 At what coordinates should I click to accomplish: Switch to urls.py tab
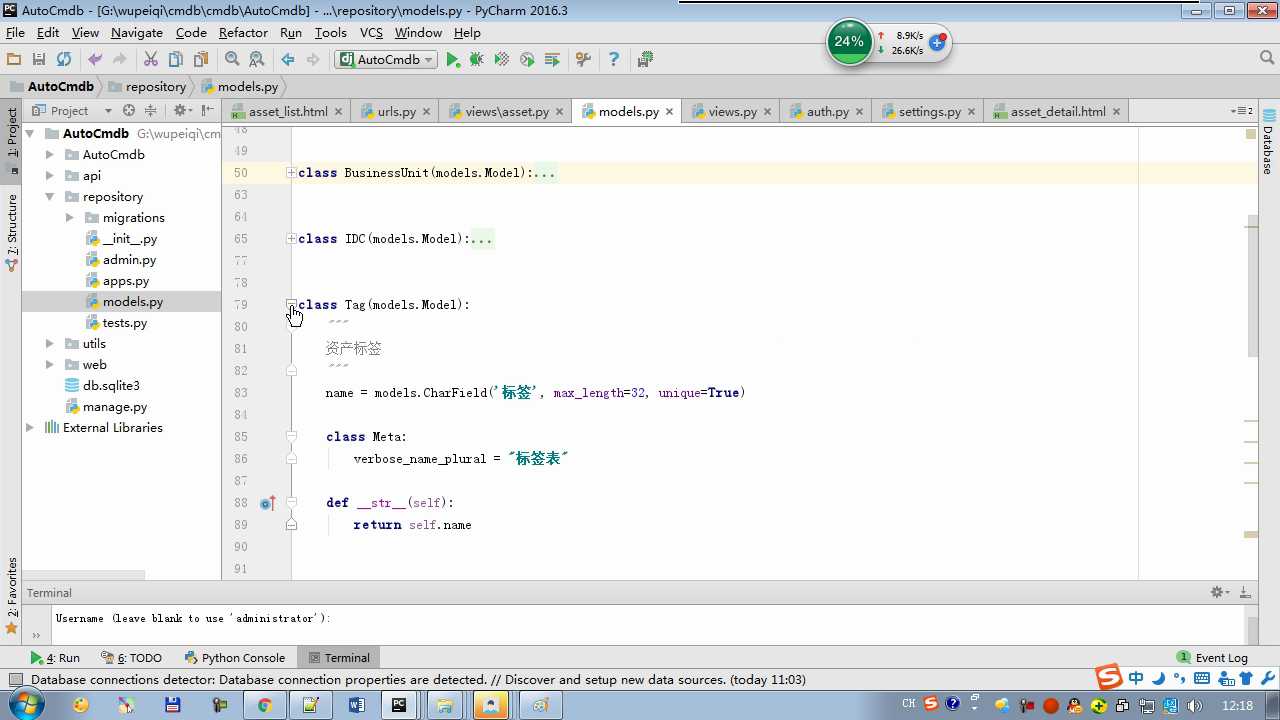point(396,111)
